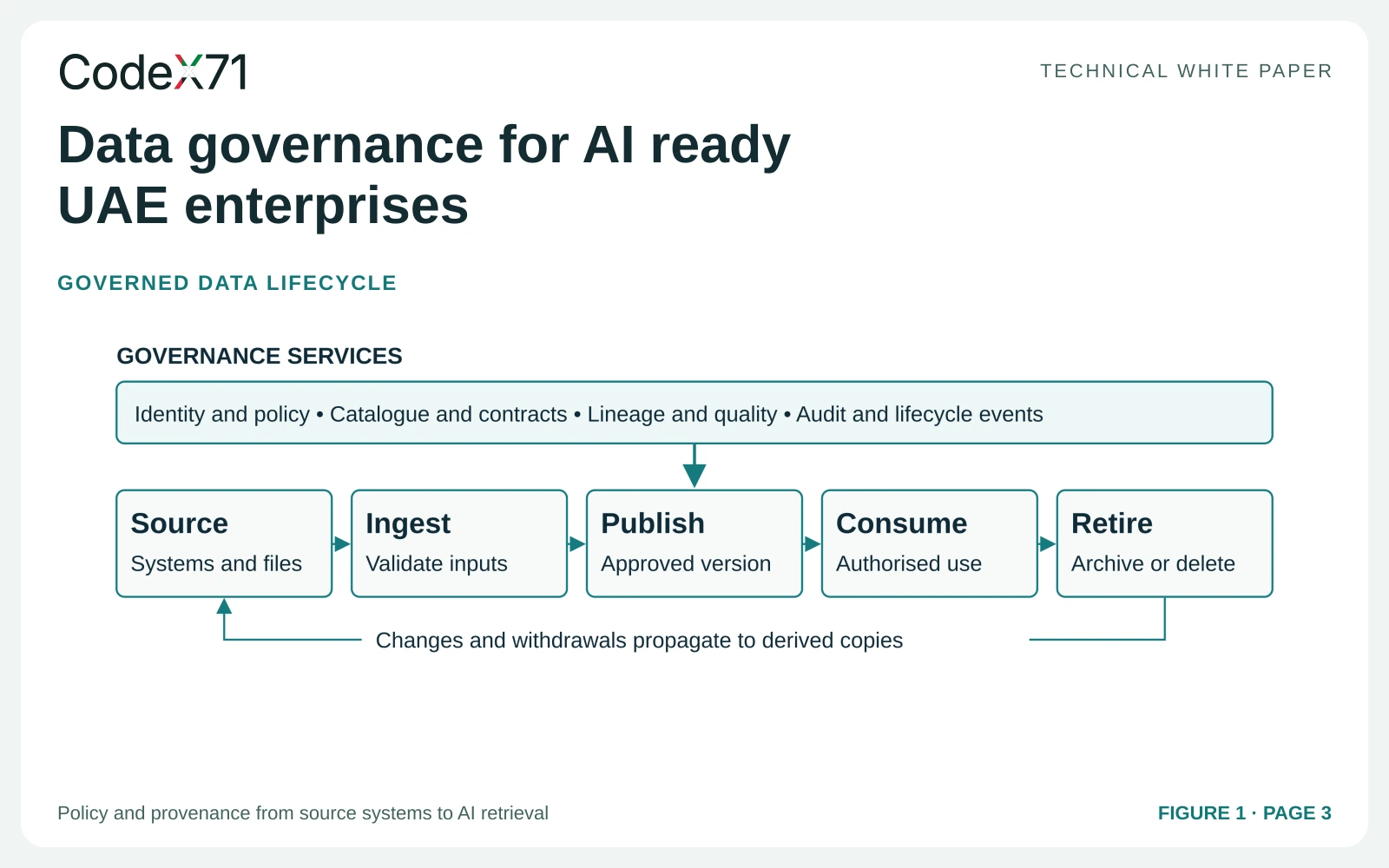Click the governance services box listing 'Identity and policy'
1389x868 pixels.
(x=694, y=413)
